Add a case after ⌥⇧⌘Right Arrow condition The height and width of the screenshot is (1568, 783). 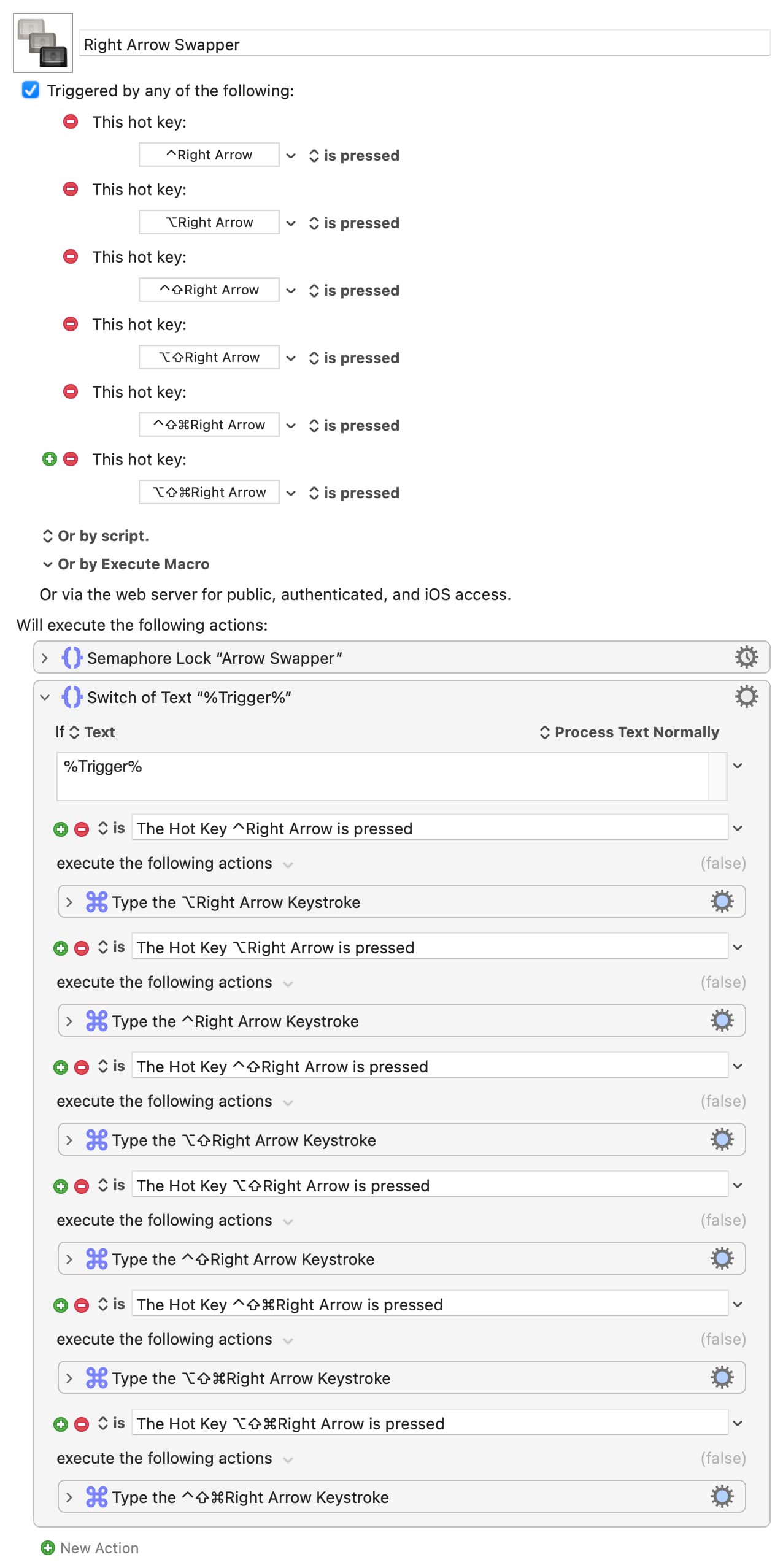[61, 1424]
